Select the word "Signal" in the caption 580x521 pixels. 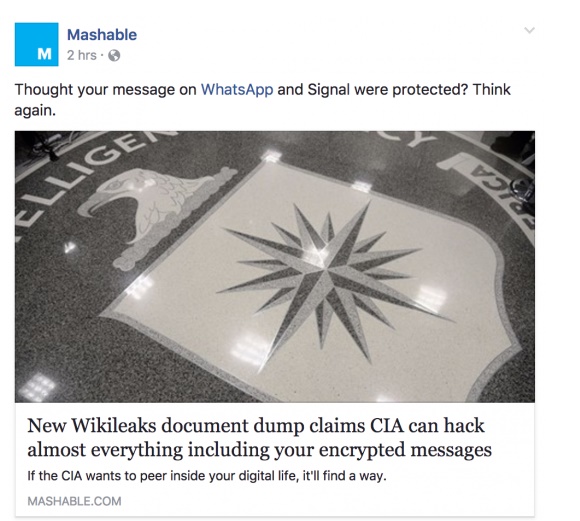click(328, 90)
